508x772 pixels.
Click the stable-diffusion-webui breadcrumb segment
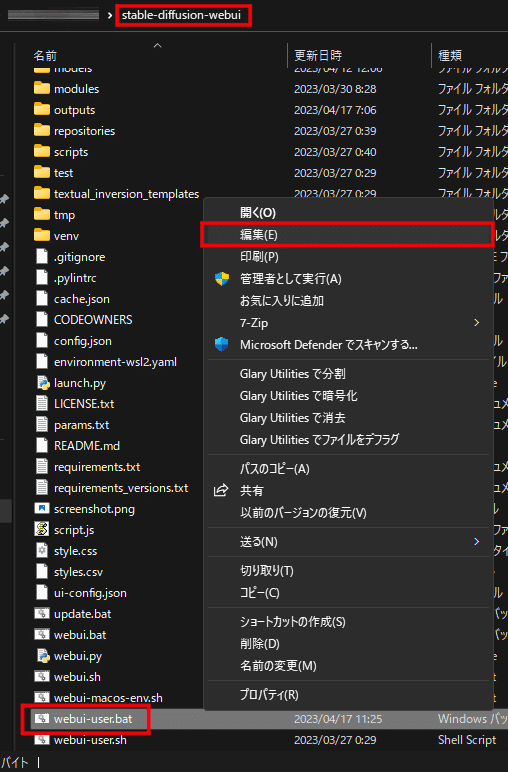[x=181, y=15]
